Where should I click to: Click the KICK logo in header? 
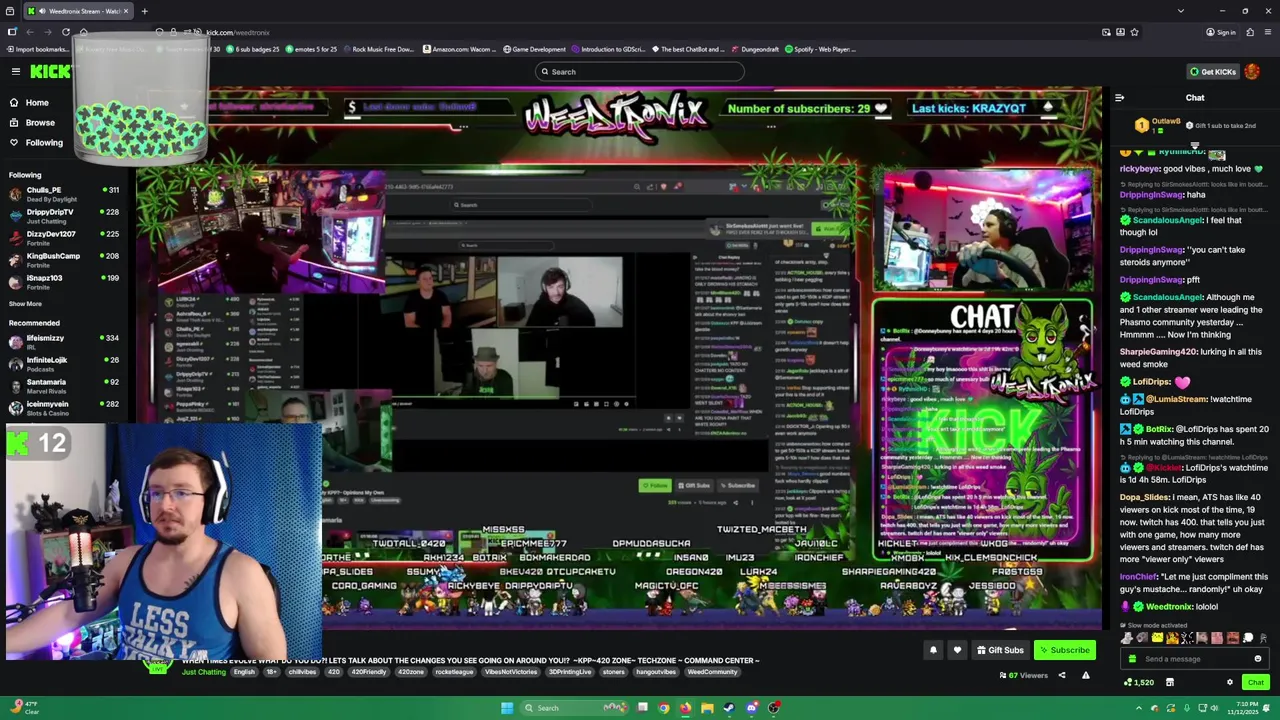point(50,71)
